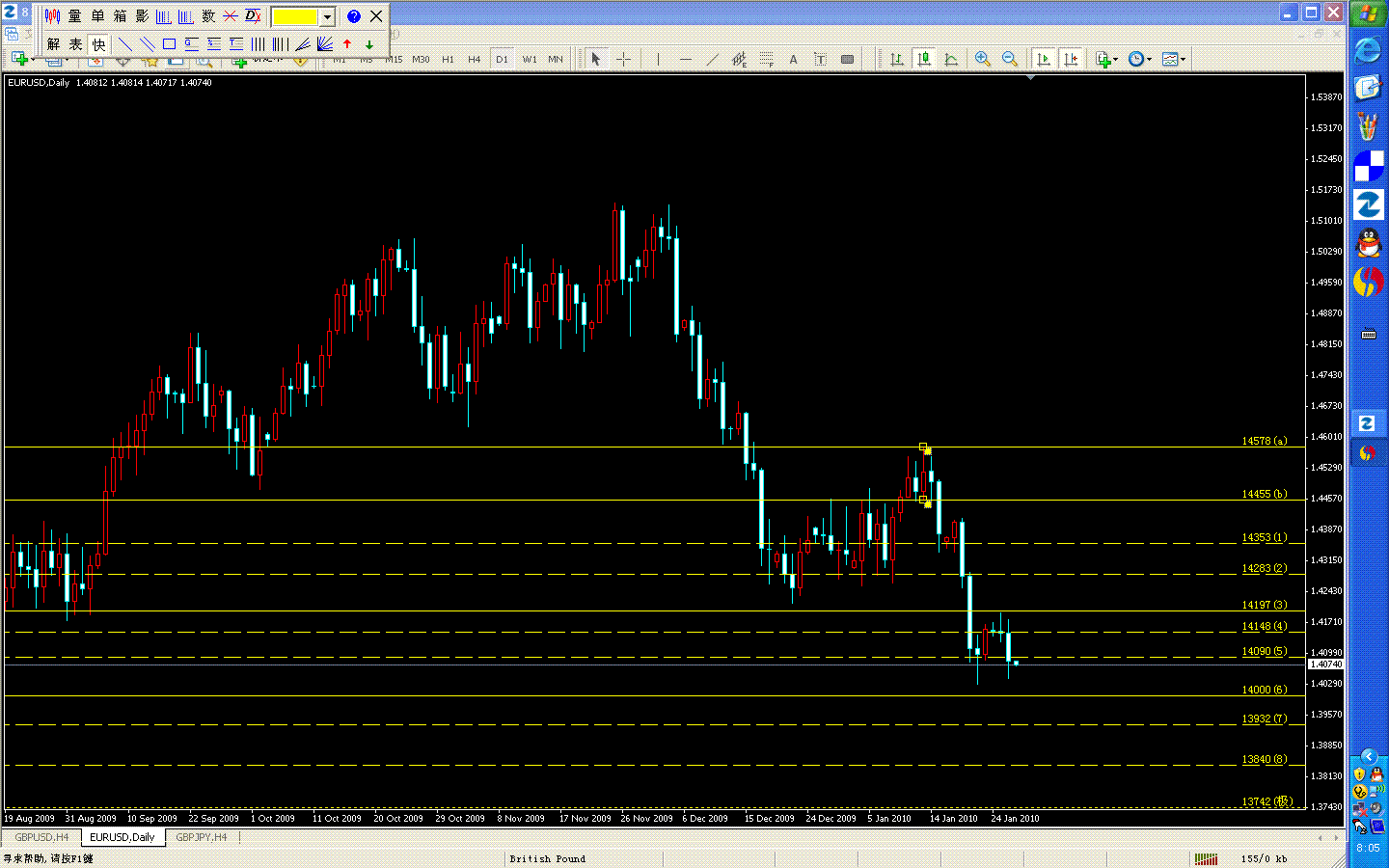1389x868 pixels.
Task: Draw a vertical line on chart
Action: click(x=658, y=60)
